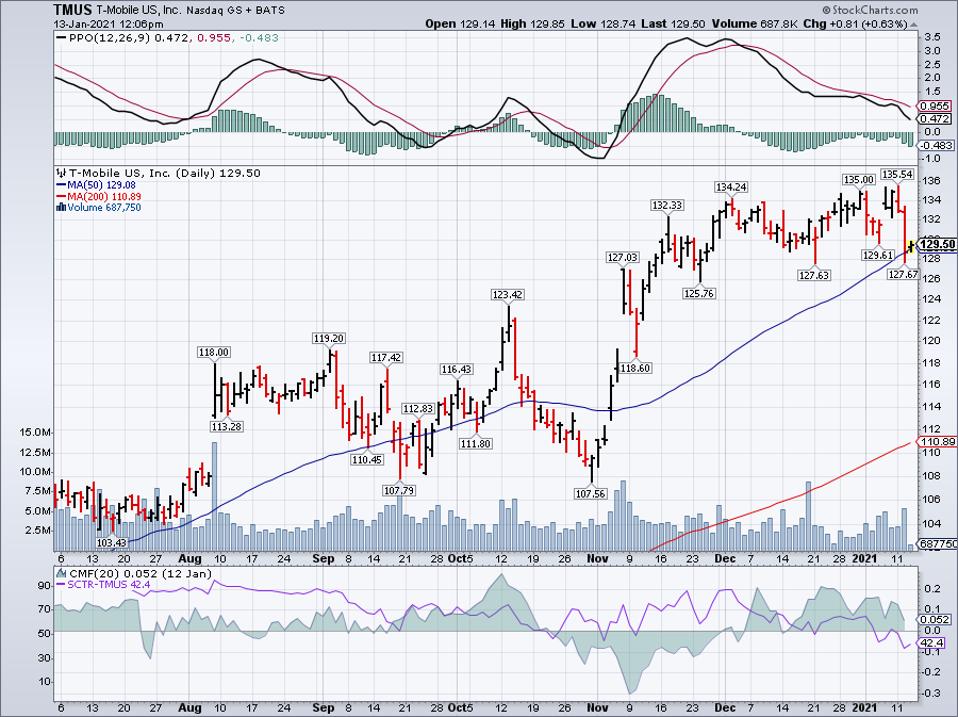The image size is (958, 717).
Task: Click the 687750 volume right axis marker
Action: (937, 544)
